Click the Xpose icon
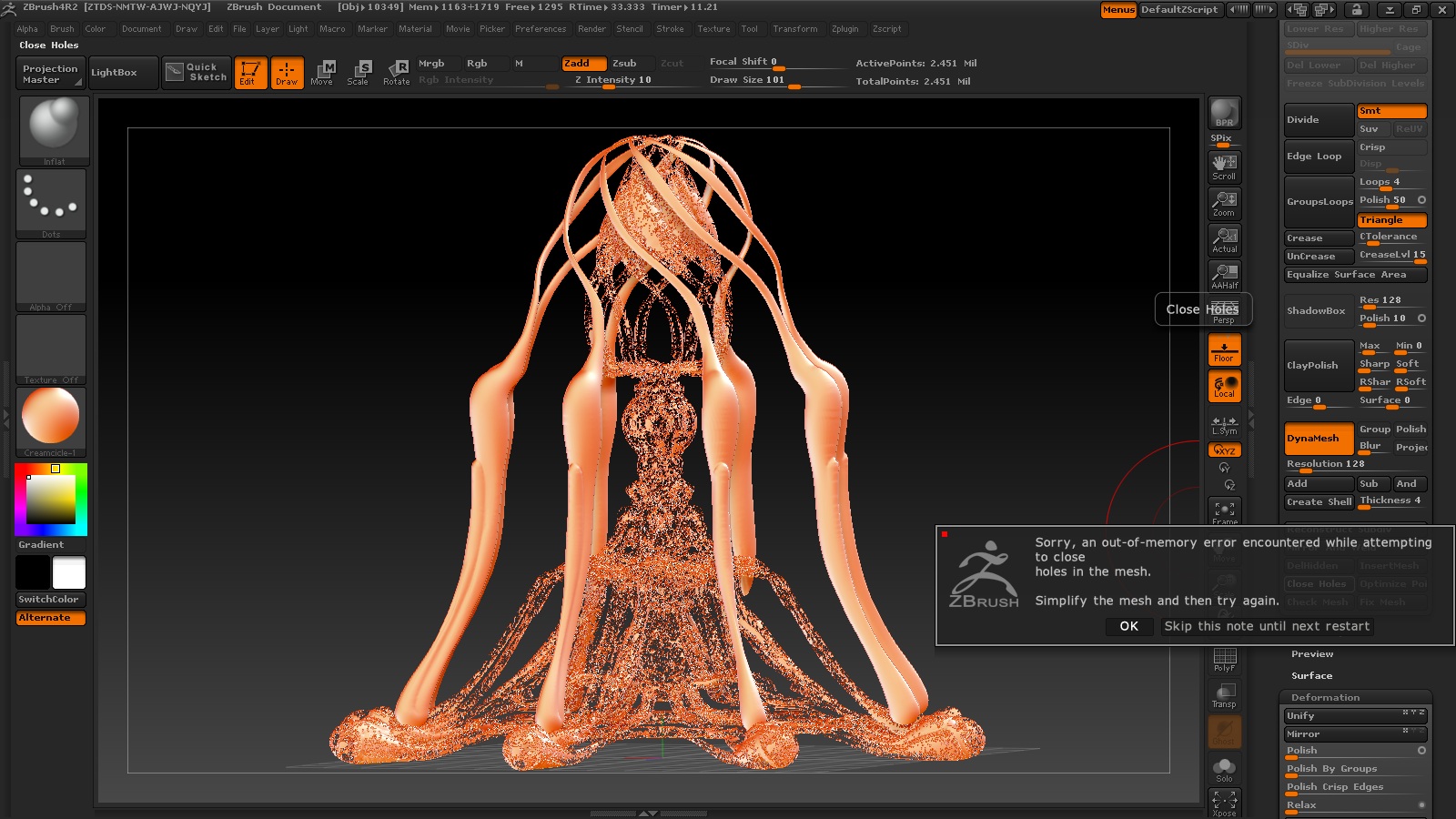Image resolution: width=1456 pixels, height=819 pixels. [1225, 804]
